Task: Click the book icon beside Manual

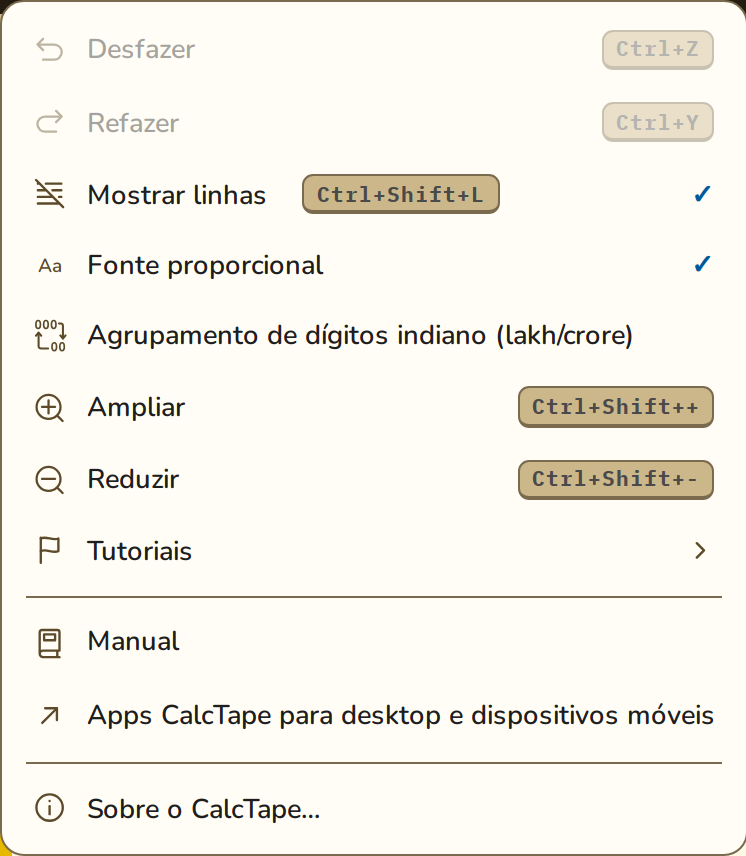Action: pyautogui.click(x=49, y=643)
